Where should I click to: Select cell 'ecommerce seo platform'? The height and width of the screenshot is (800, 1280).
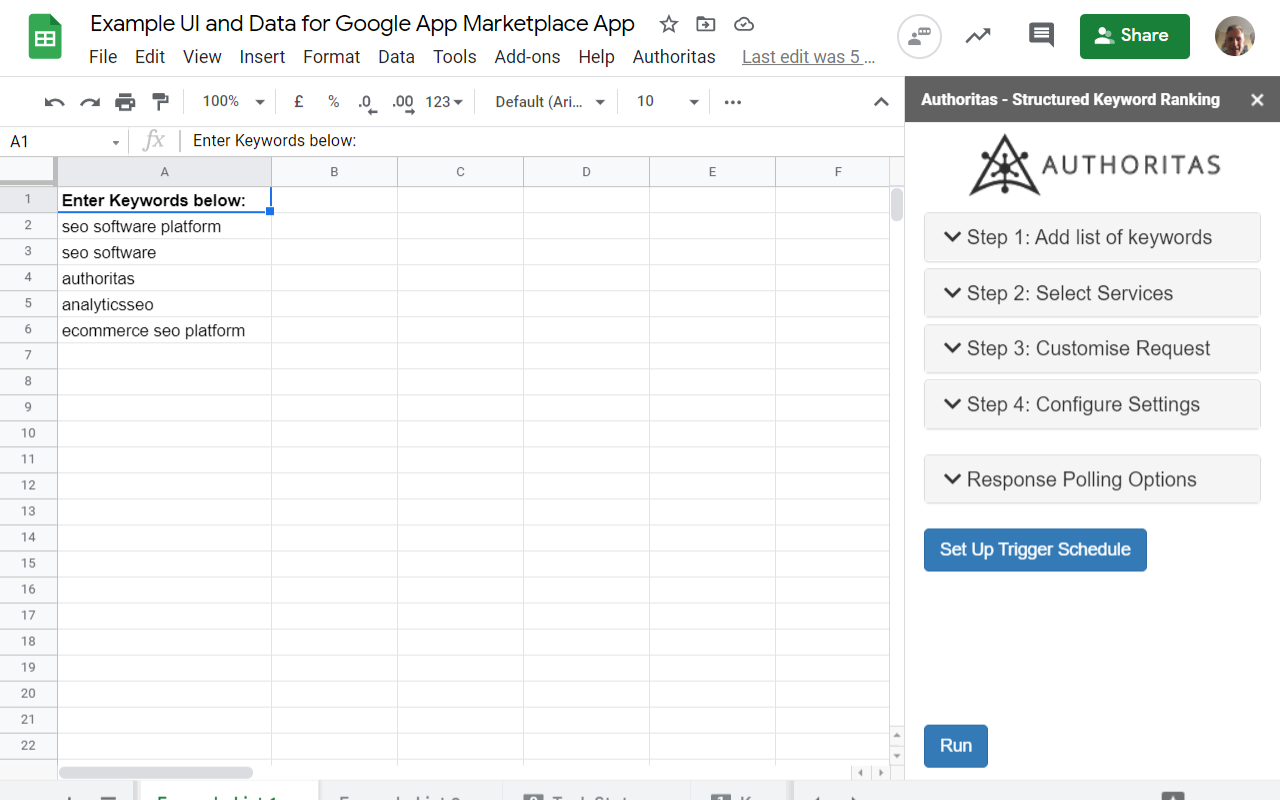pyautogui.click(x=165, y=330)
